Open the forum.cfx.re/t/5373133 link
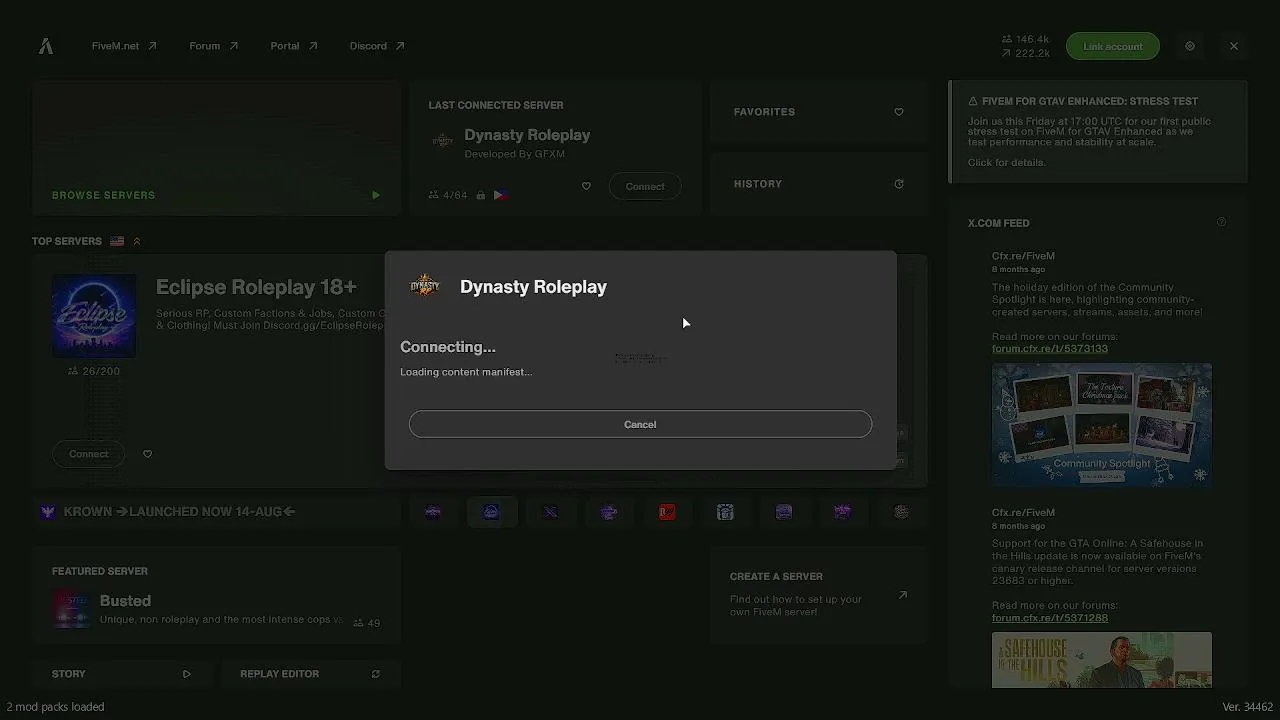Viewport: 1280px width, 720px height. pyautogui.click(x=1050, y=349)
